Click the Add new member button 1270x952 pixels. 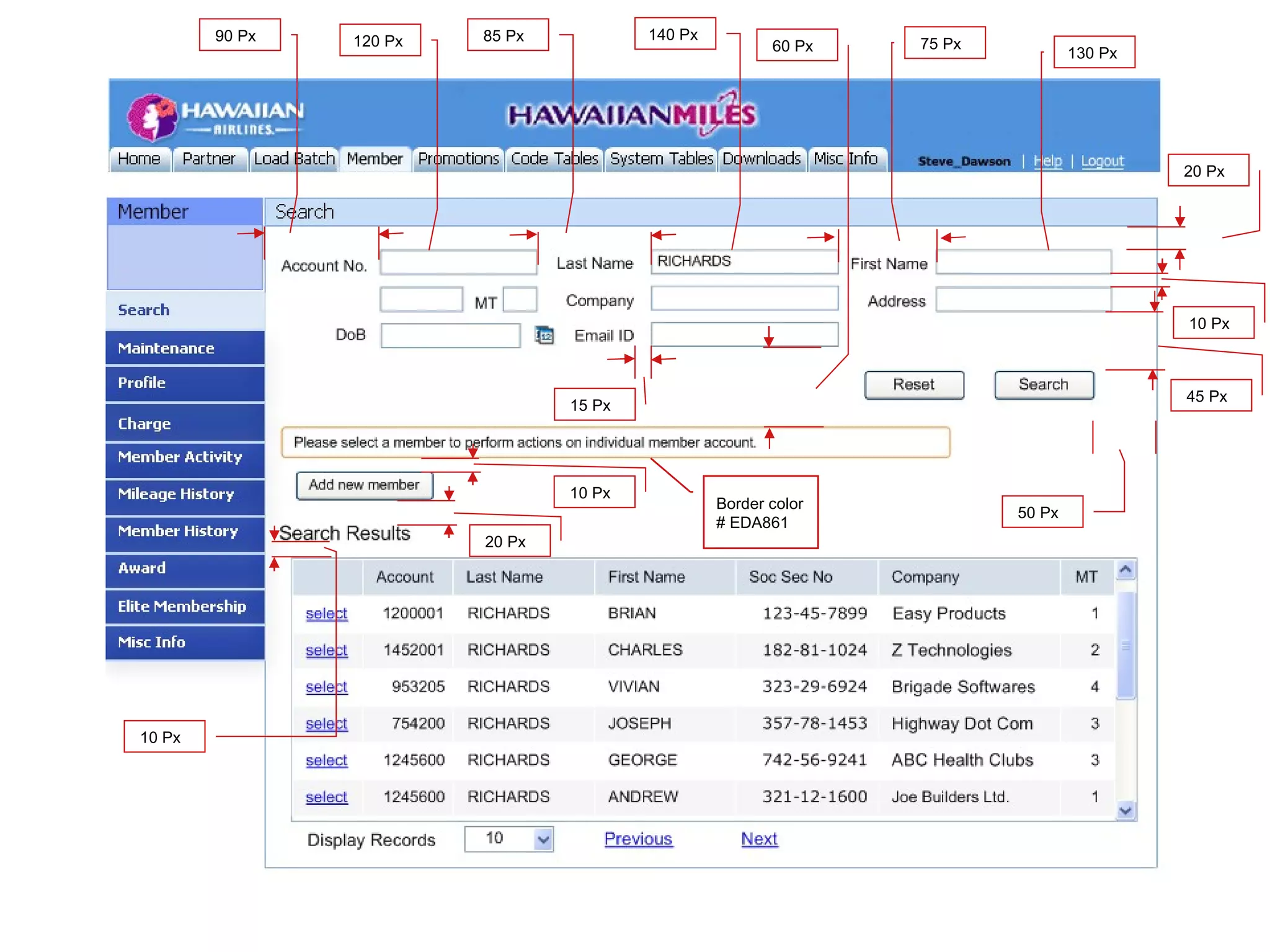point(364,485)
